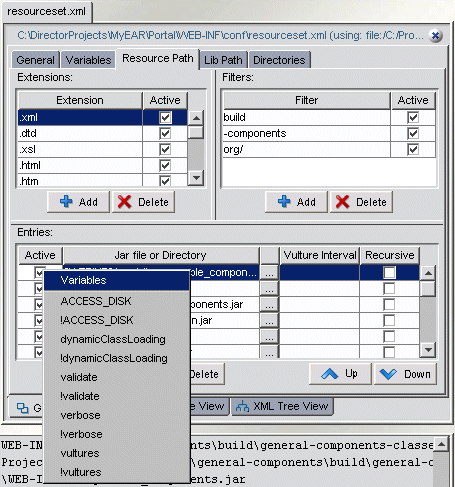Close the resourceset.xml editor with the X icon
The image size is (455, 487).
[435, 35]
